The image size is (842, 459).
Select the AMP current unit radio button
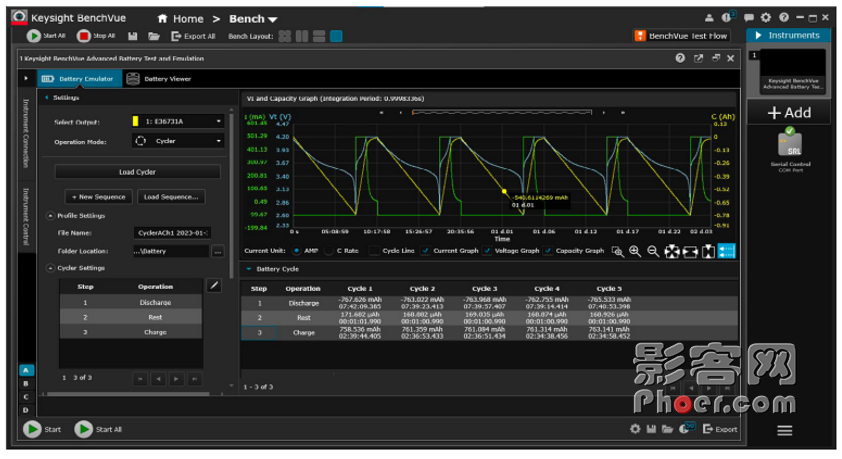click(296, 251)
